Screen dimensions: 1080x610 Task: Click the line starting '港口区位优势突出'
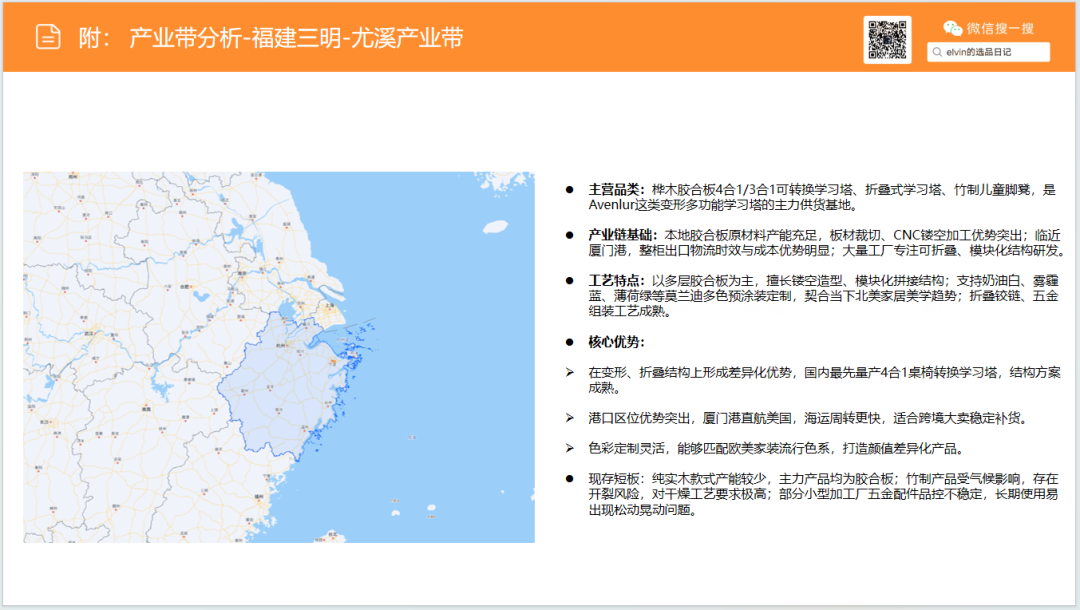point(807,418)
